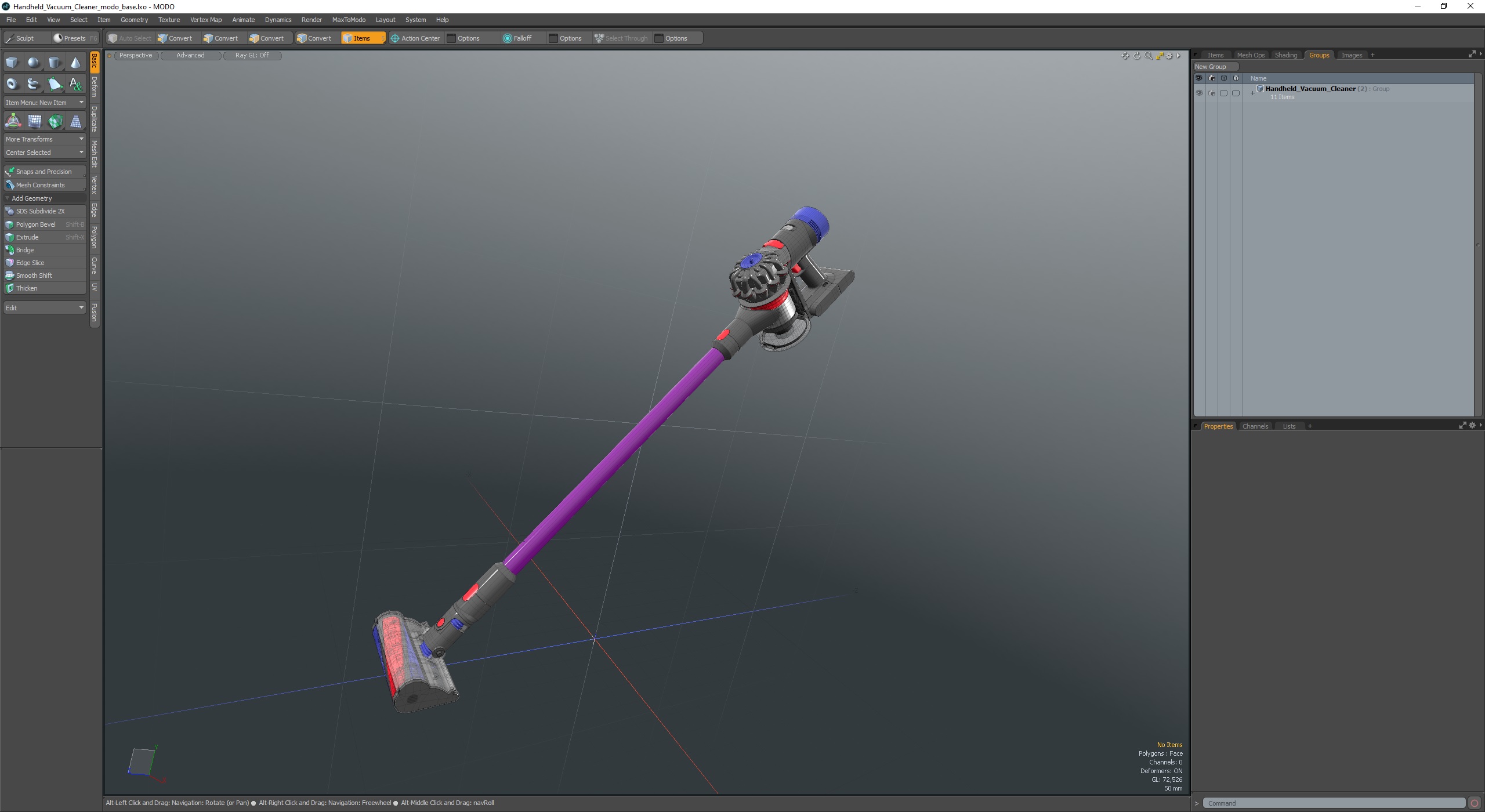Toggle the Action Center Options checkbox

451,38
